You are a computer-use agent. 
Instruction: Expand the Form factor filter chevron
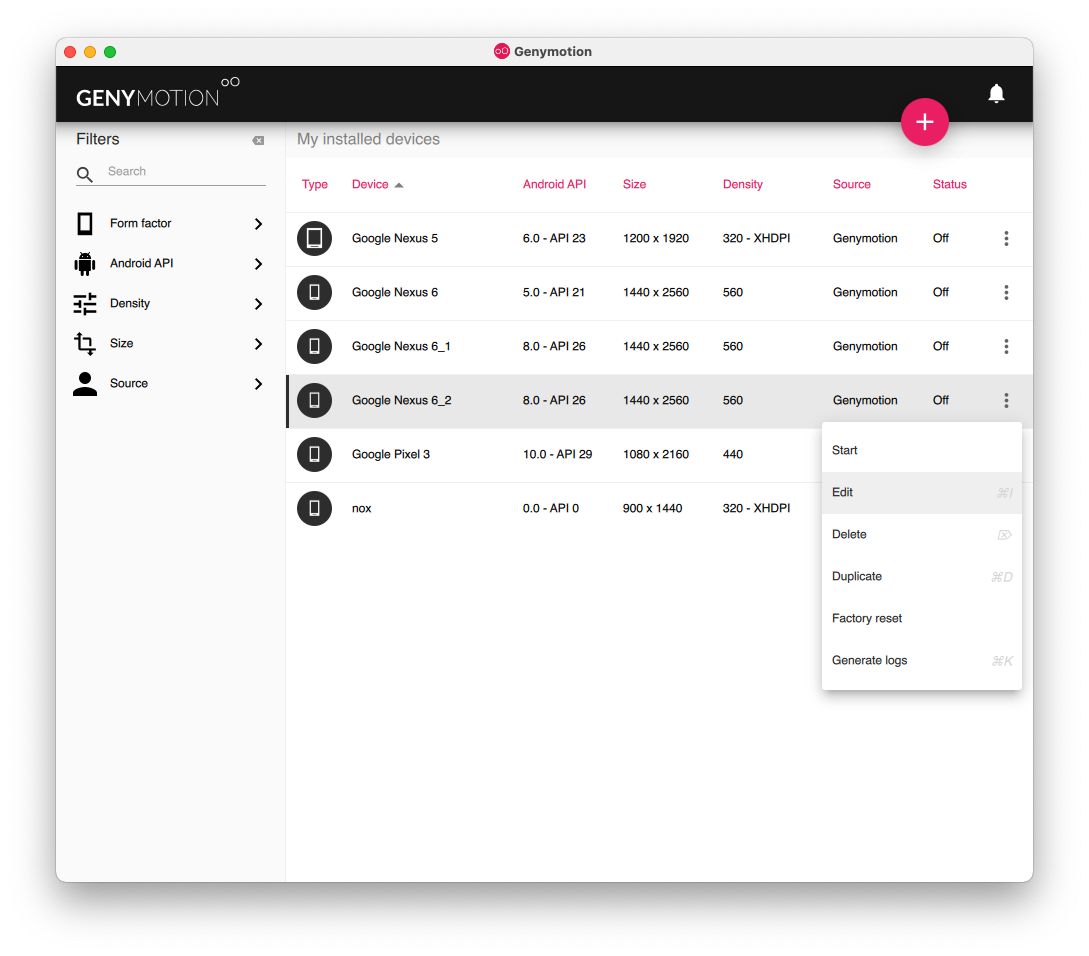pos(258,224)
